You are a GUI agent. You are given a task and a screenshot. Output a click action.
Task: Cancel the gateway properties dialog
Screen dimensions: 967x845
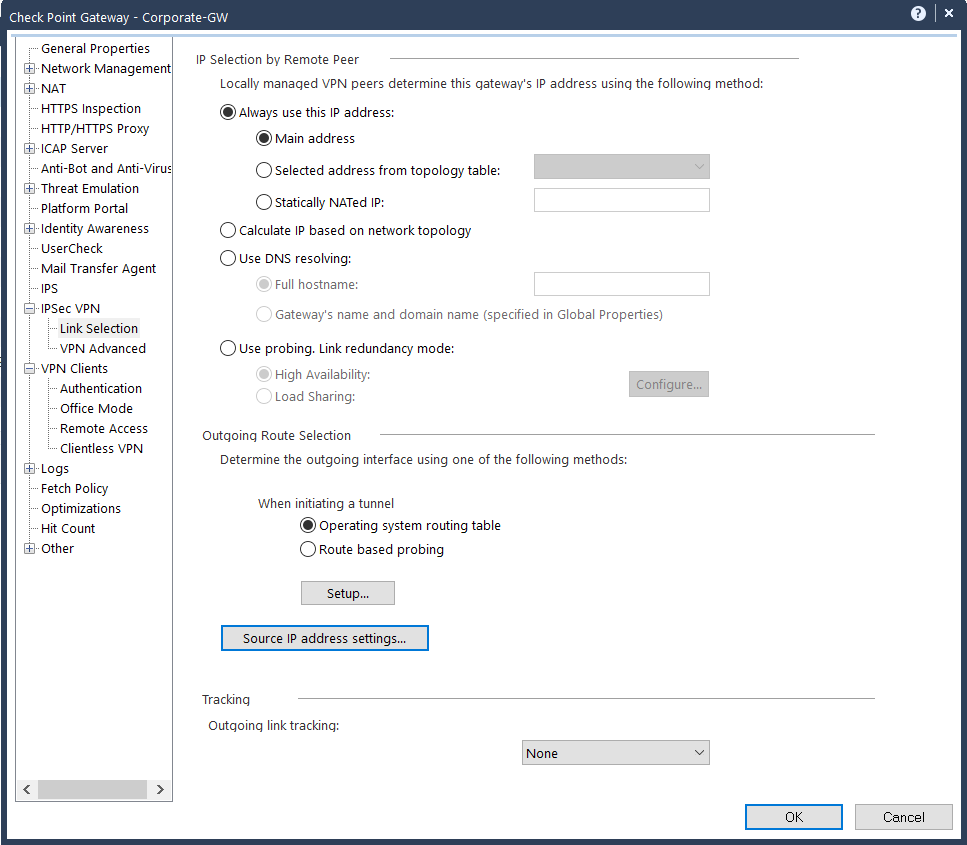[903, 817]
